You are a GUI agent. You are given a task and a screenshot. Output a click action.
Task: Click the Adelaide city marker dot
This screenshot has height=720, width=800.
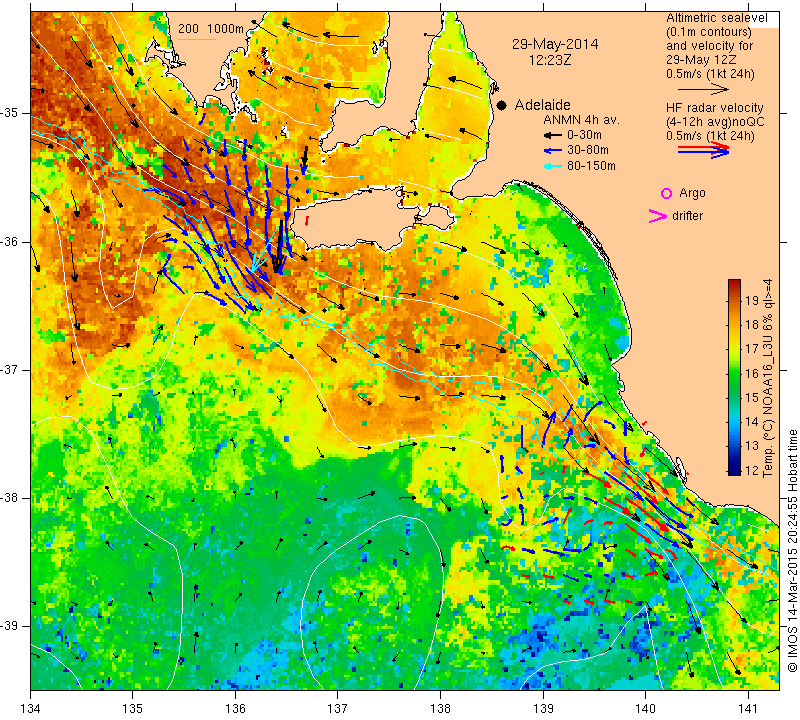click(x=502, y=105)
